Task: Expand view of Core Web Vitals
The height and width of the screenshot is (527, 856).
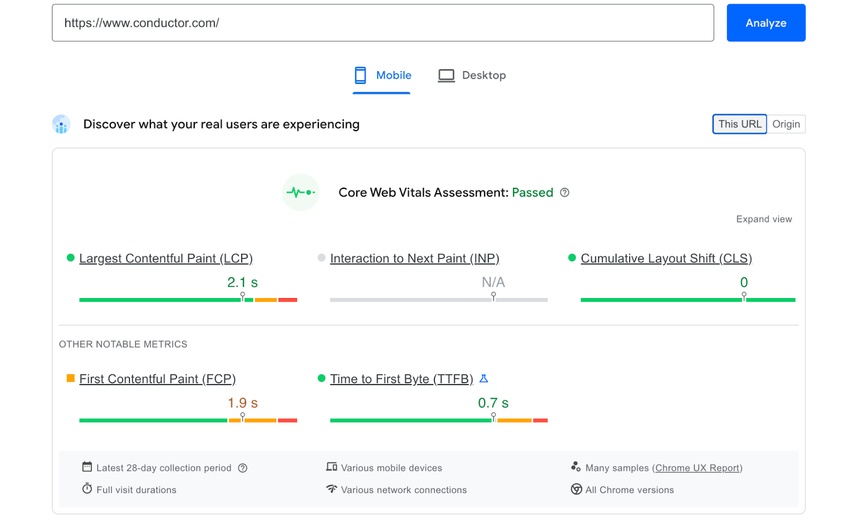Action: pos(764,219)
